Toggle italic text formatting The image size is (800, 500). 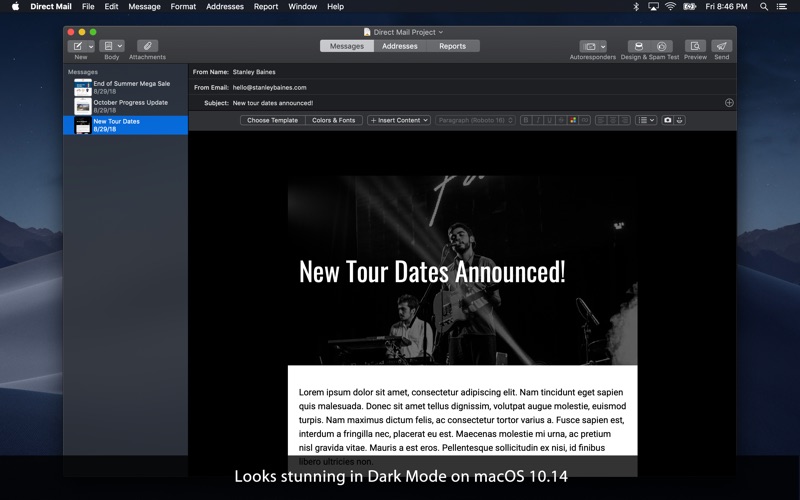(538, 120)
